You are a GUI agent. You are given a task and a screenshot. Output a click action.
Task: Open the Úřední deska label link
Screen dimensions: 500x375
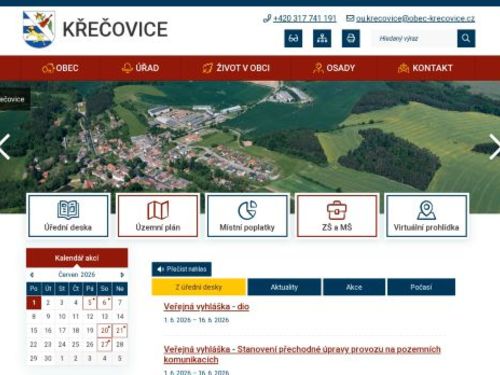click(68, 227)
